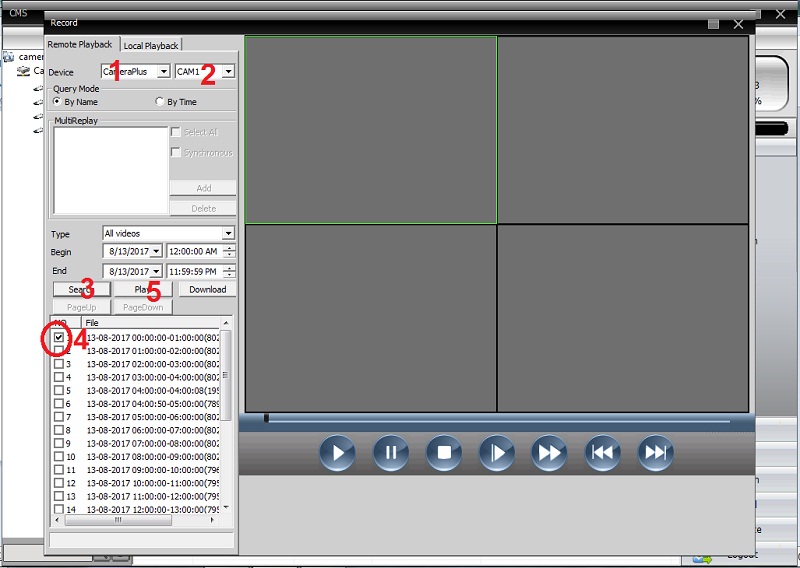
Task: Click the Begin time field 12:00:00 AM
Action: pyautogui.click(x=194, y=251)
